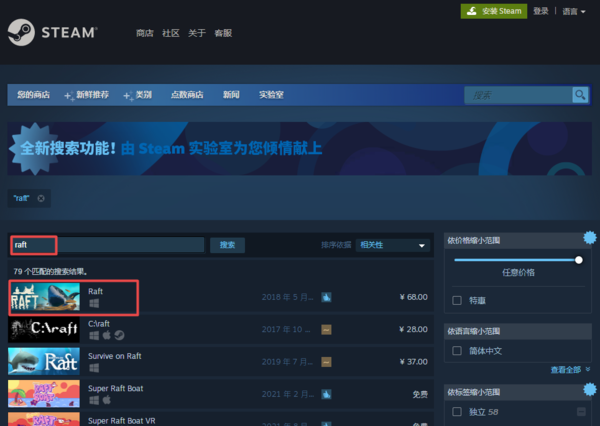Check the 独立 58 tag checkbox
Screen dimensions: 600x426
(457, 412)
